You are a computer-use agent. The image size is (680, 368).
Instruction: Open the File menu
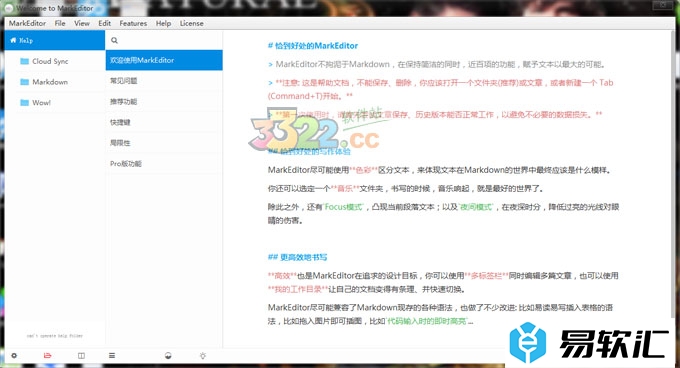(60, 23)
